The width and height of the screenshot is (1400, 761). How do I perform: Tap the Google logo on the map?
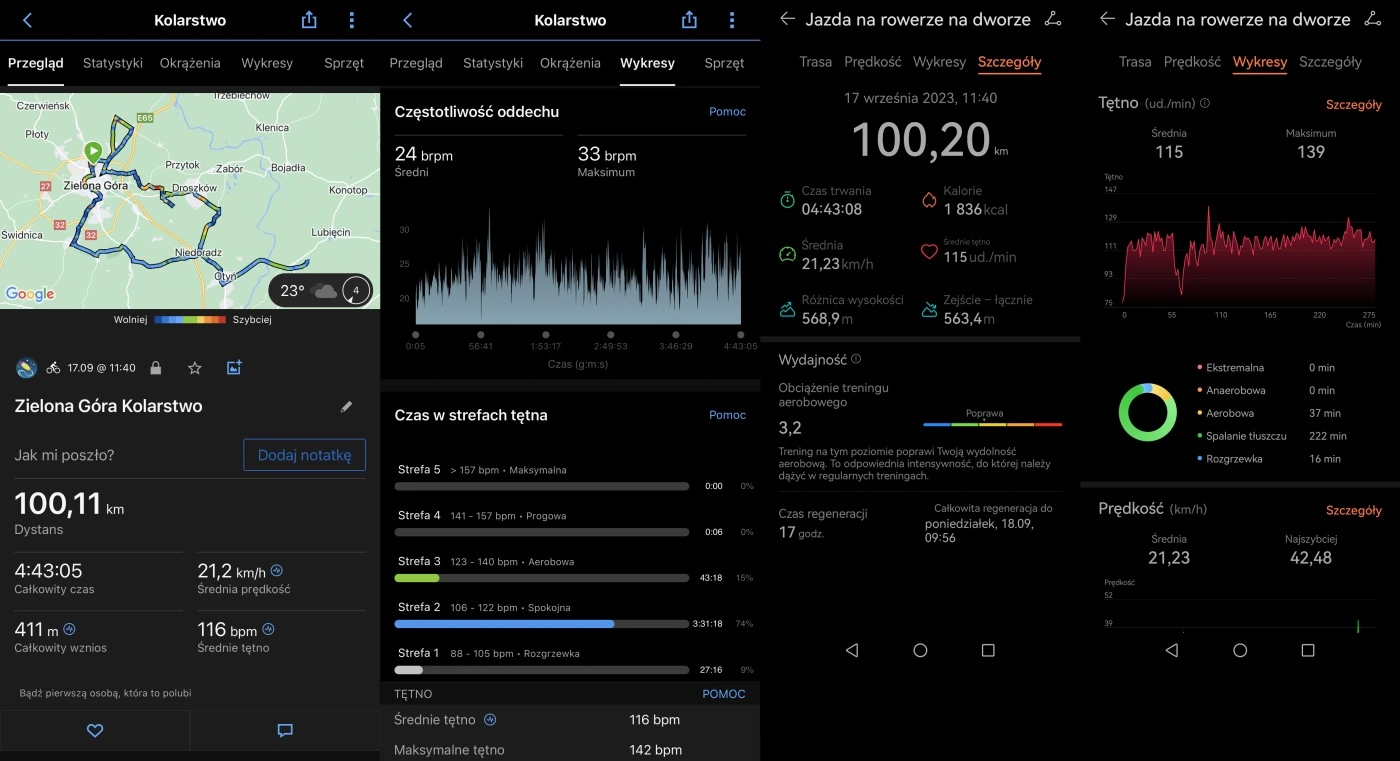(x=28, y=294)
